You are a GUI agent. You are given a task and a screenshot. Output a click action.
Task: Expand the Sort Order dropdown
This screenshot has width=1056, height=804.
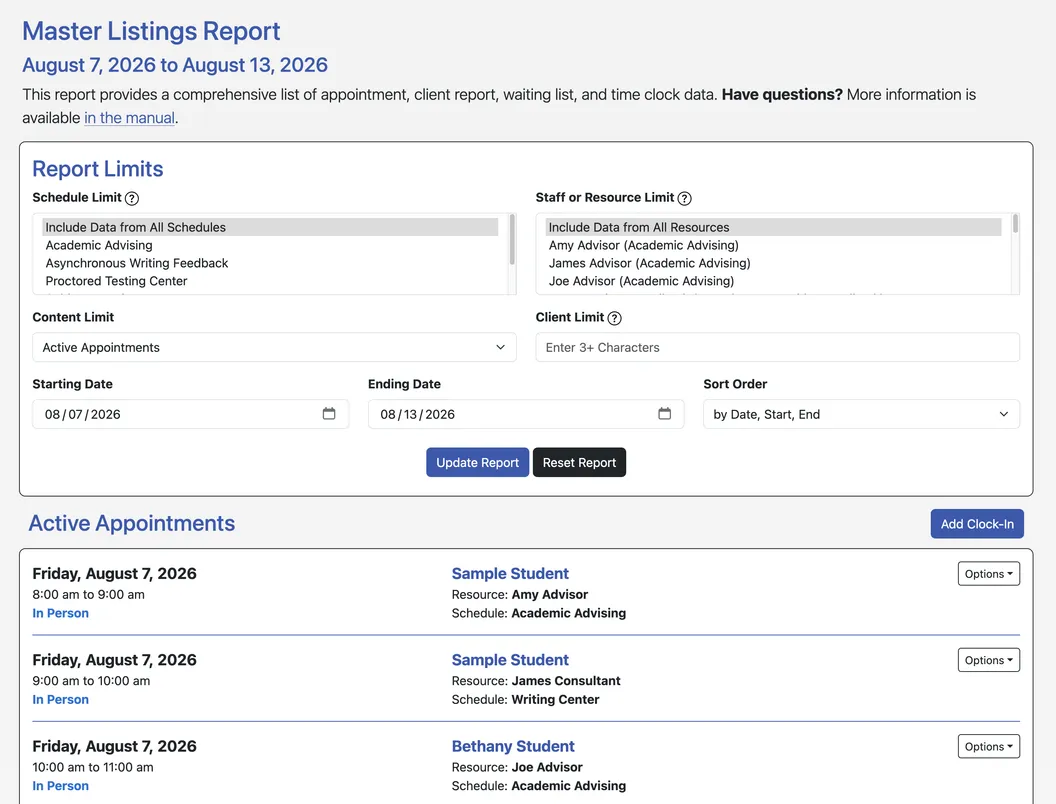(861, 414)
